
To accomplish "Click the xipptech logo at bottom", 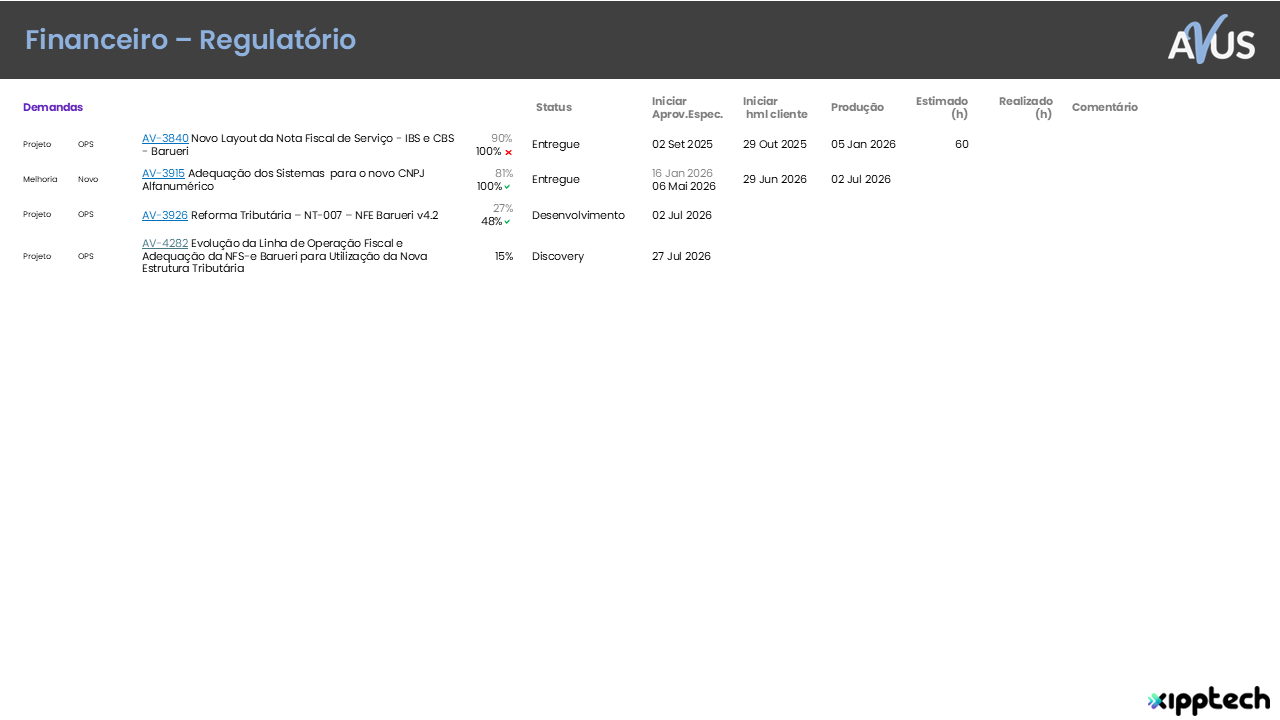I will click(x=1209, y=700).
